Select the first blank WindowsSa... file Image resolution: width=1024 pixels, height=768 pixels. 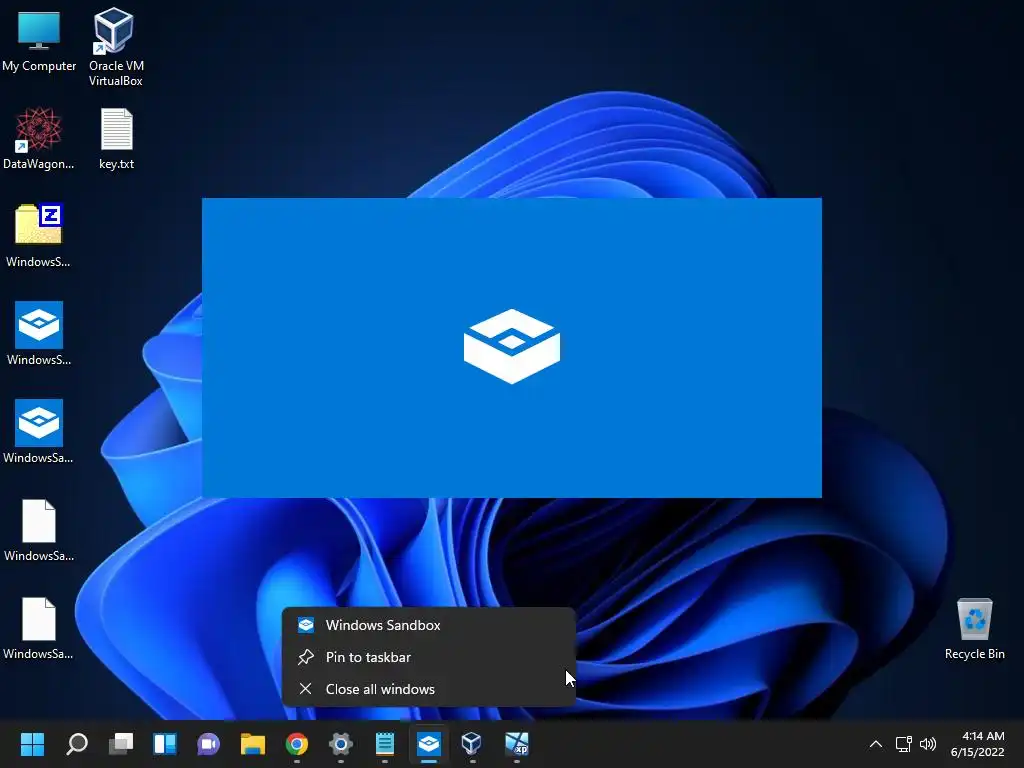(x=39, y=530)
